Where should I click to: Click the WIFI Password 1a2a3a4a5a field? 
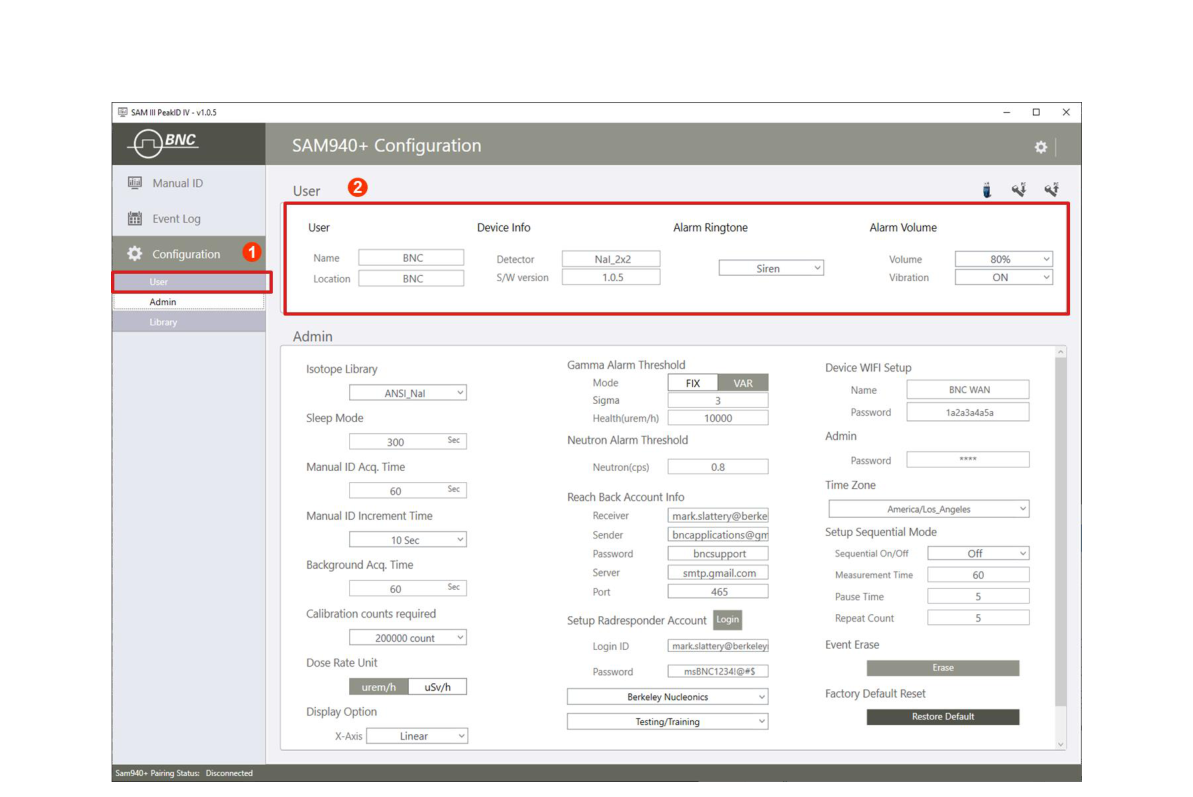[x=968, y=412]
